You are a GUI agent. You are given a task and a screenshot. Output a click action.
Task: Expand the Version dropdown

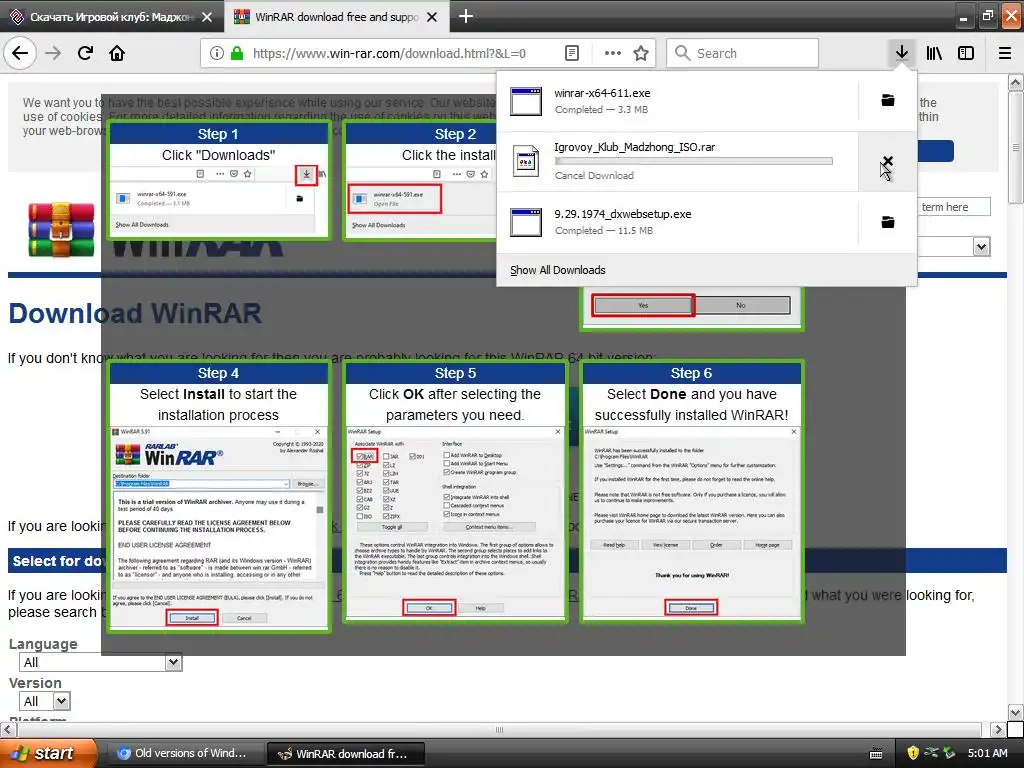44,701
